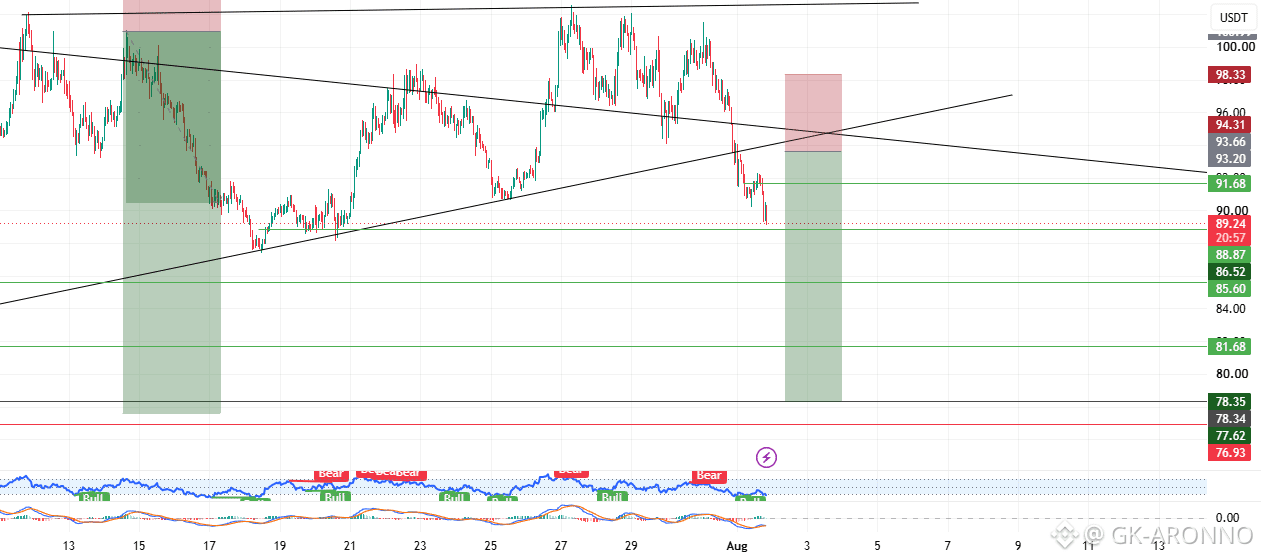
Task: Click the 85.60 price label
Action: 1229,289
